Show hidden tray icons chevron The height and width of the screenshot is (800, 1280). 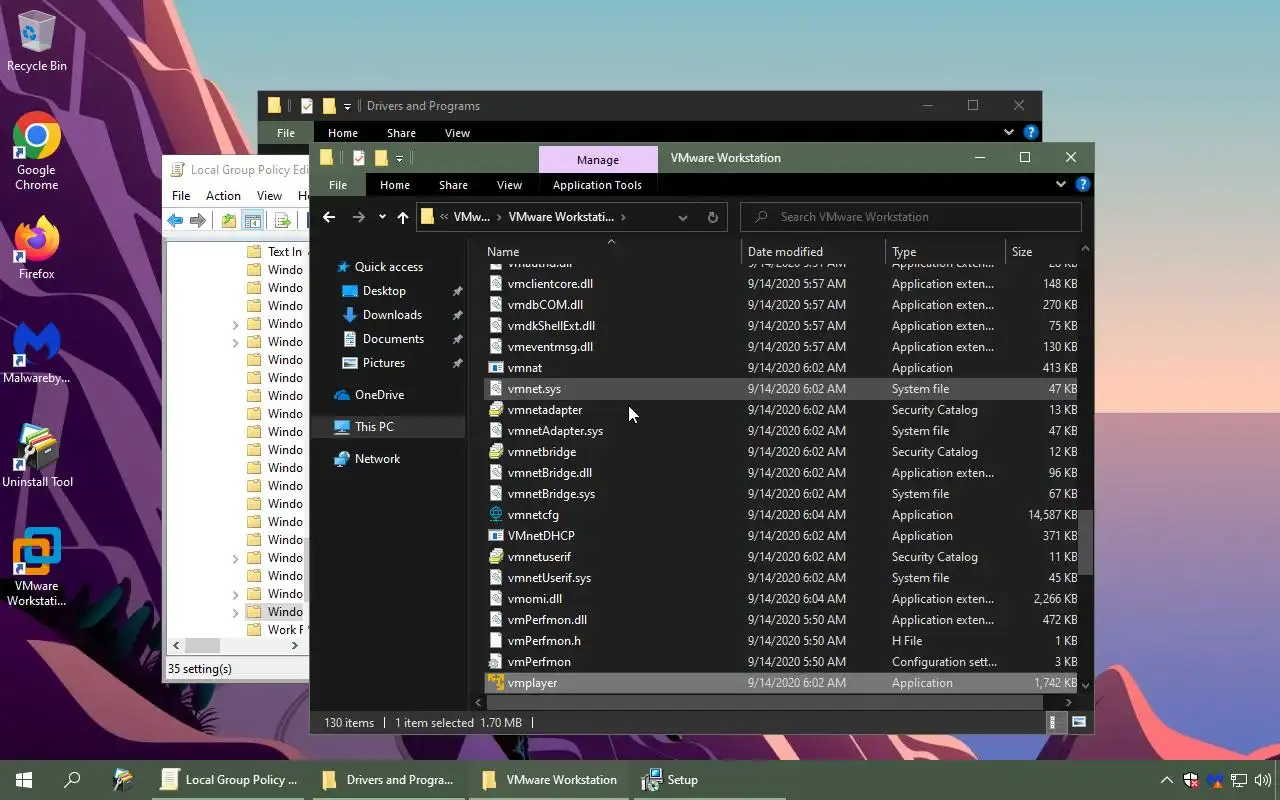point(1166,780)
